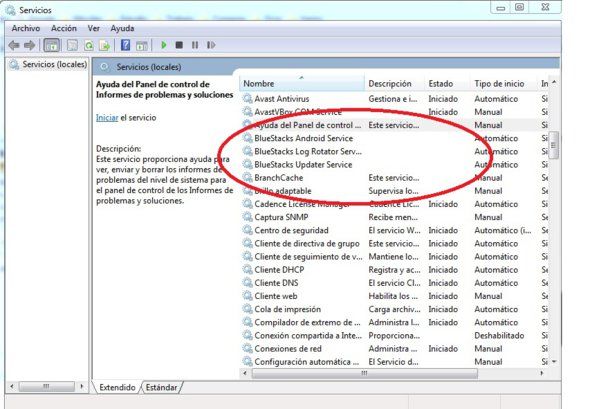The height and width of the screenshot is (409, 599).
Task: Switch to the Estándar tab
Action: point(162,387)
